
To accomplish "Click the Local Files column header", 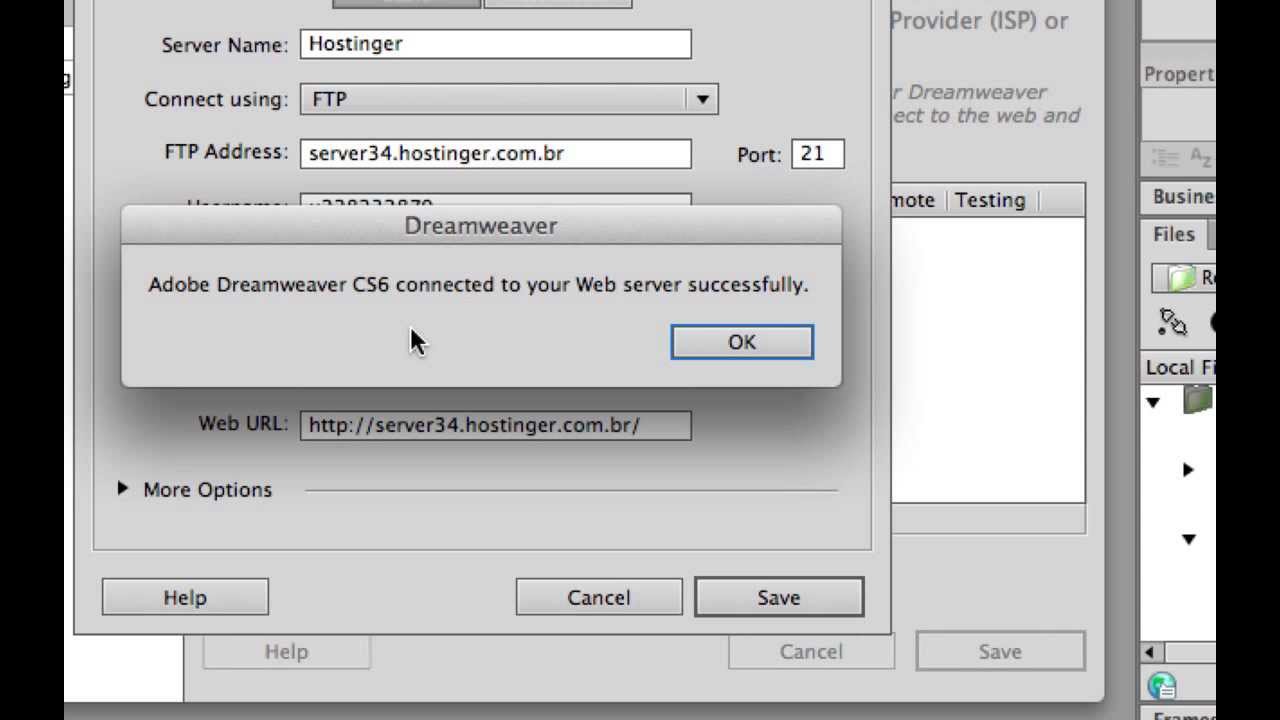I will point(1180,367).
